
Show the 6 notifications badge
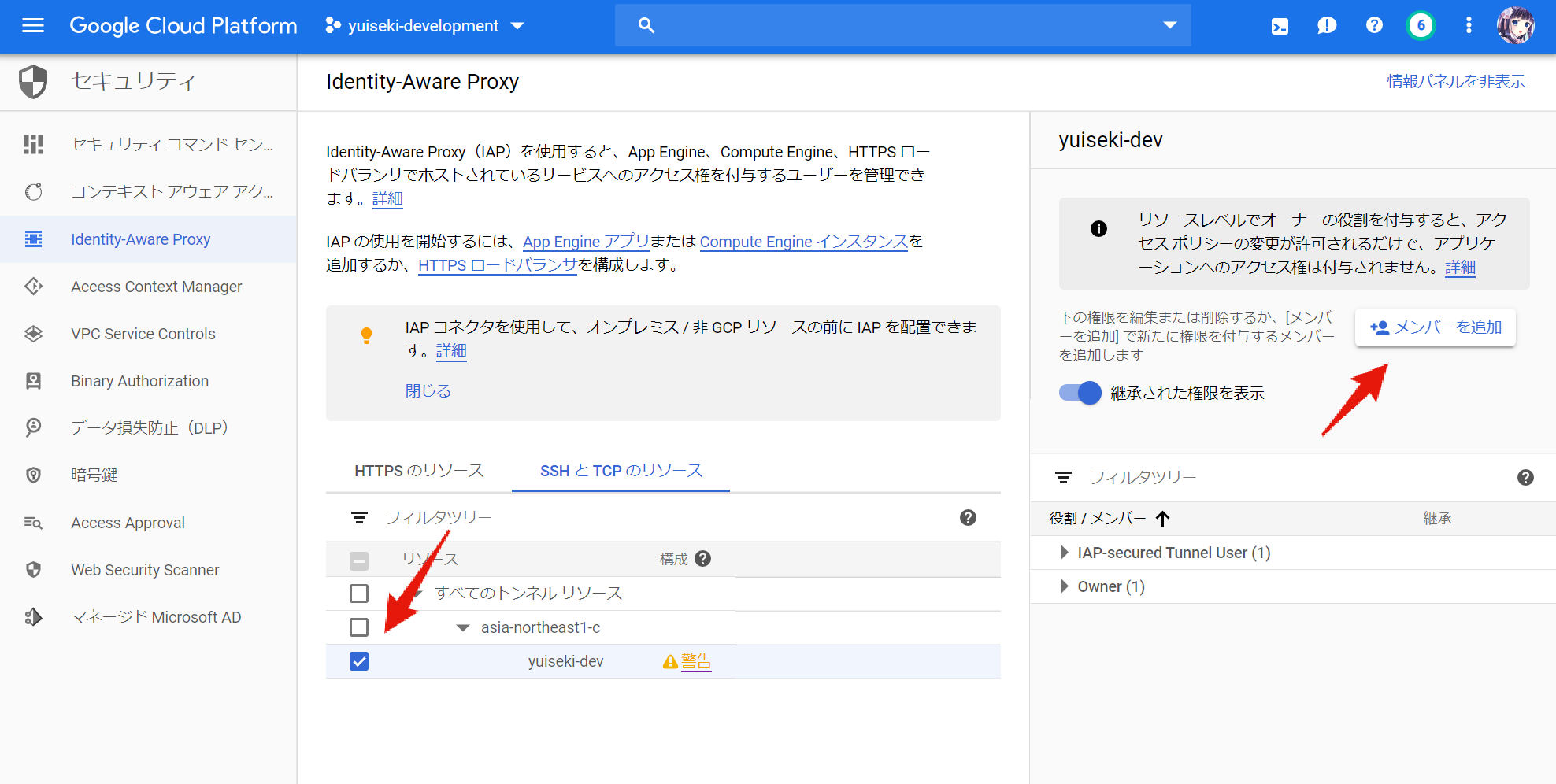tap(1421, 26)
